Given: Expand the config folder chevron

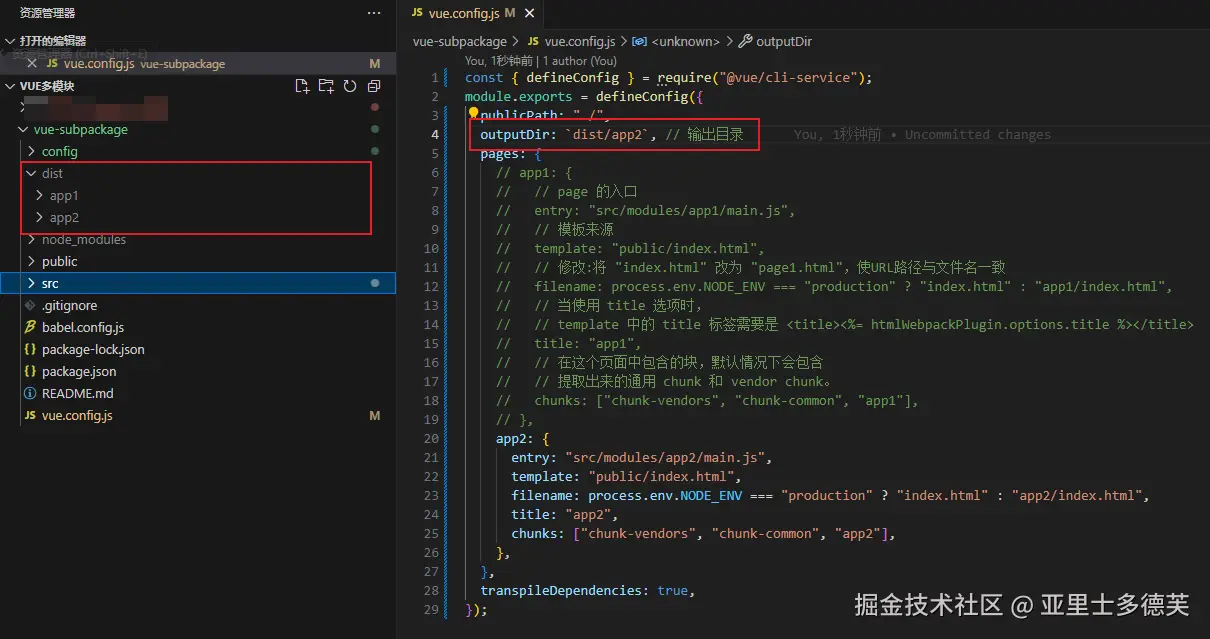Looking at the screenshot, I should (32, 151).
